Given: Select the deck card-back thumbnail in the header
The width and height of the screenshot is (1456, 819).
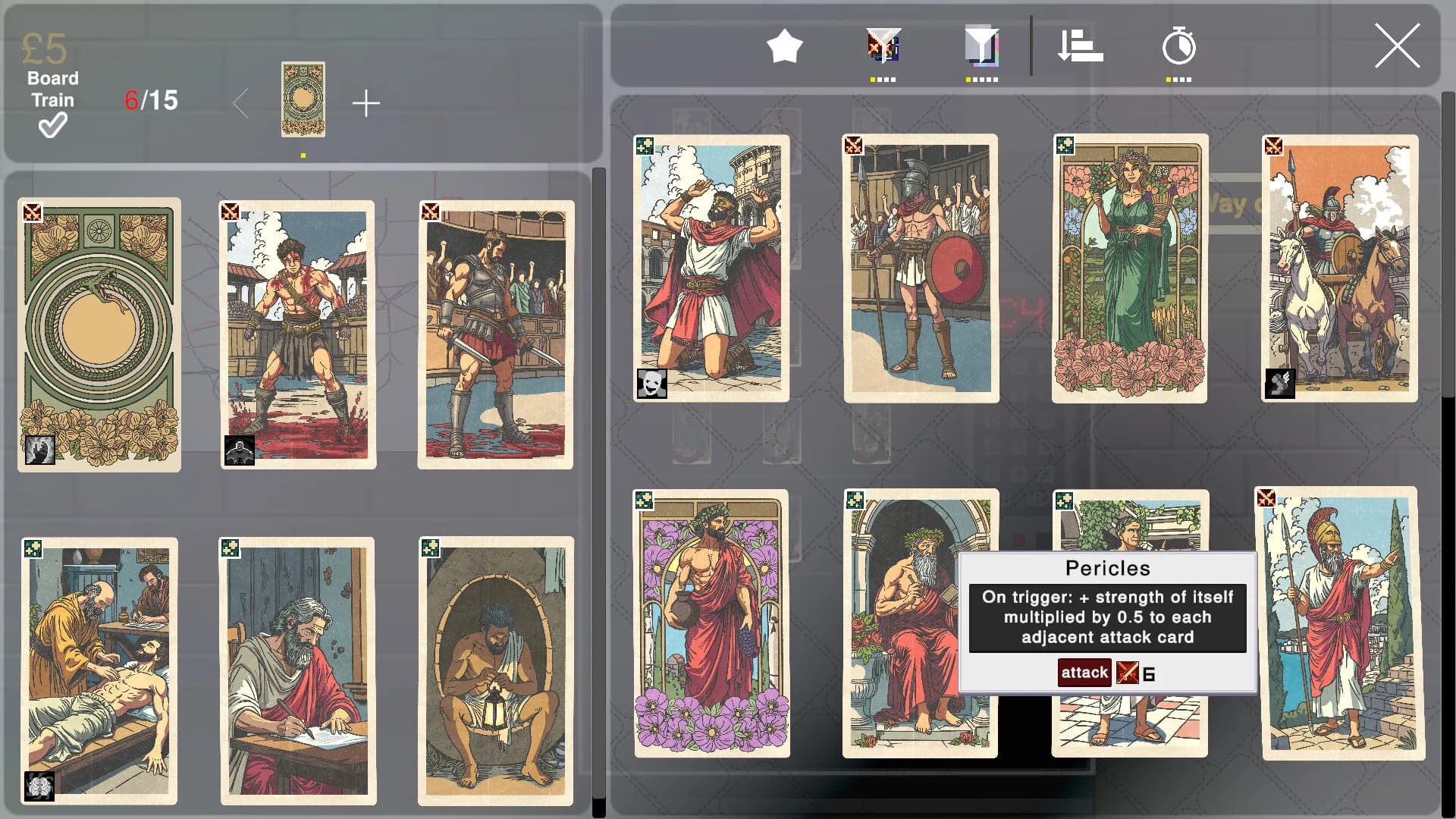Looking at the screenshot, I should 303,99.
